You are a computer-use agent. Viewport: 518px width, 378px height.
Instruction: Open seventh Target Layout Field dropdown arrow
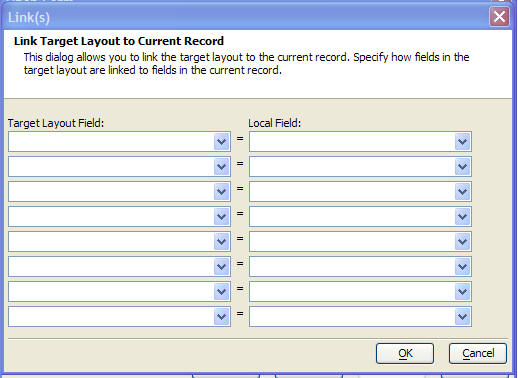point(222,292)
